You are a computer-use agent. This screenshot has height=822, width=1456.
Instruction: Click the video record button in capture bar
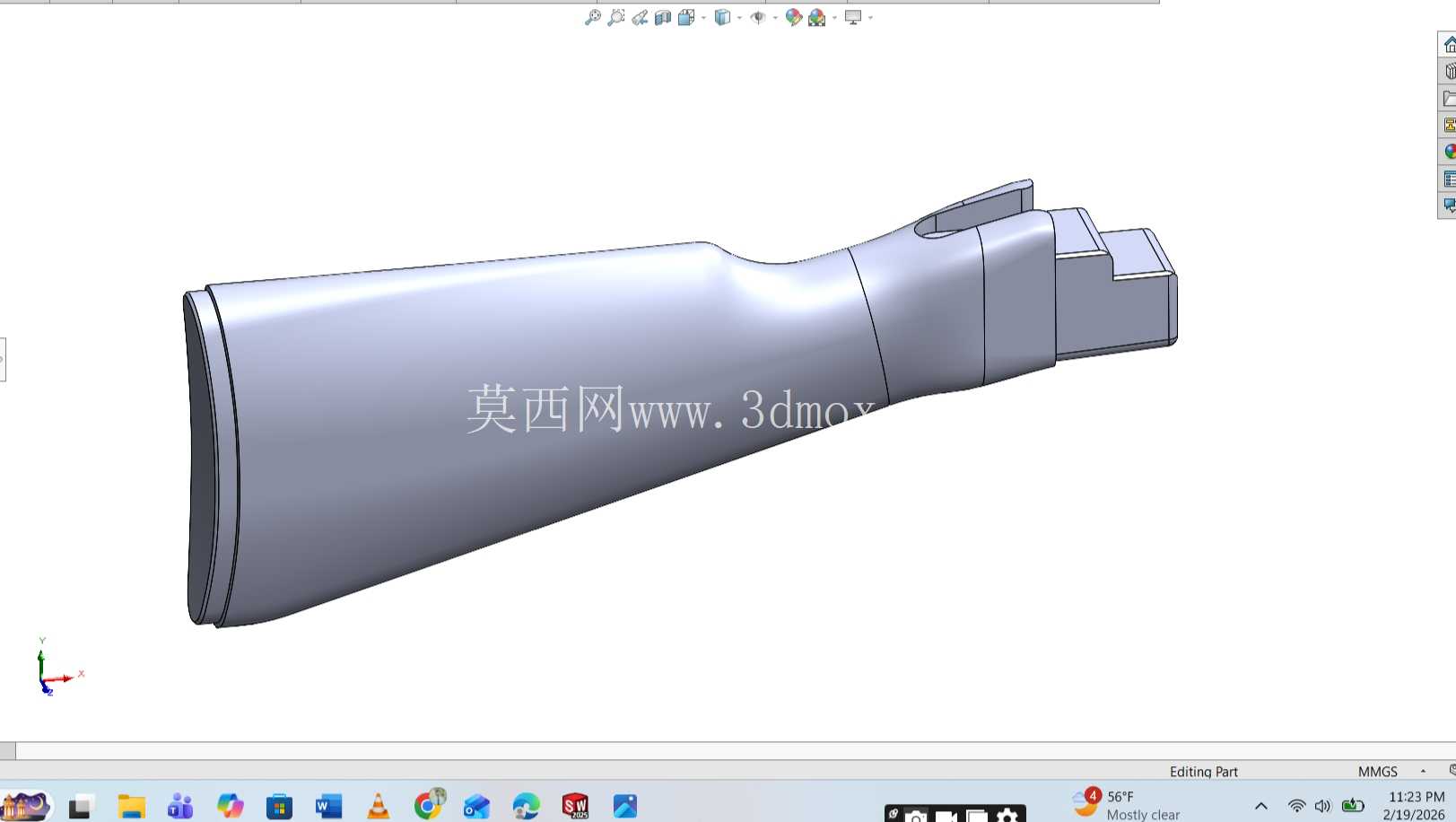[x=946, y=815]
